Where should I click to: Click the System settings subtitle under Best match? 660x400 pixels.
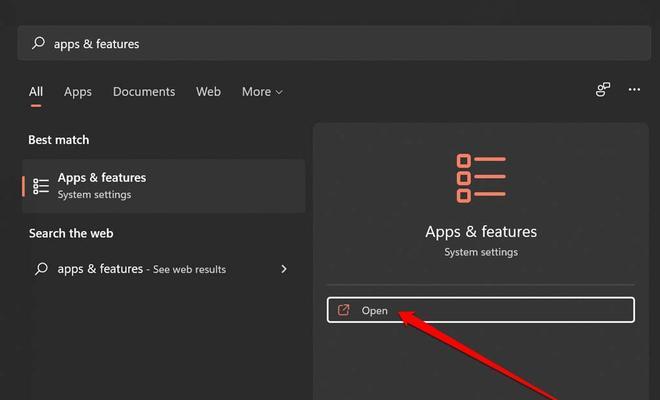coord(94,195)
